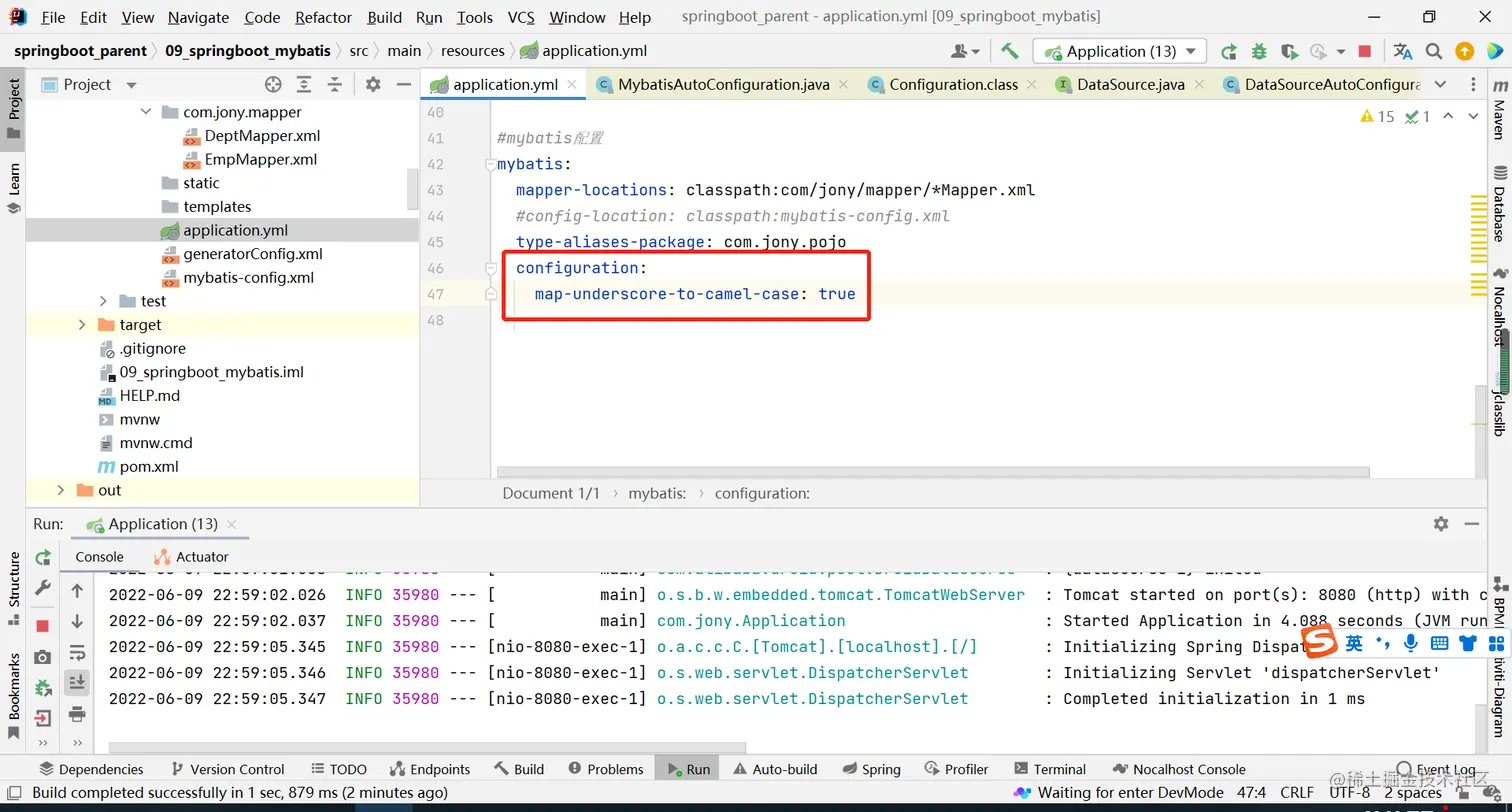Open the Problems tool window
Viewport: 1512px width, 812px height.
pos(606,769)
